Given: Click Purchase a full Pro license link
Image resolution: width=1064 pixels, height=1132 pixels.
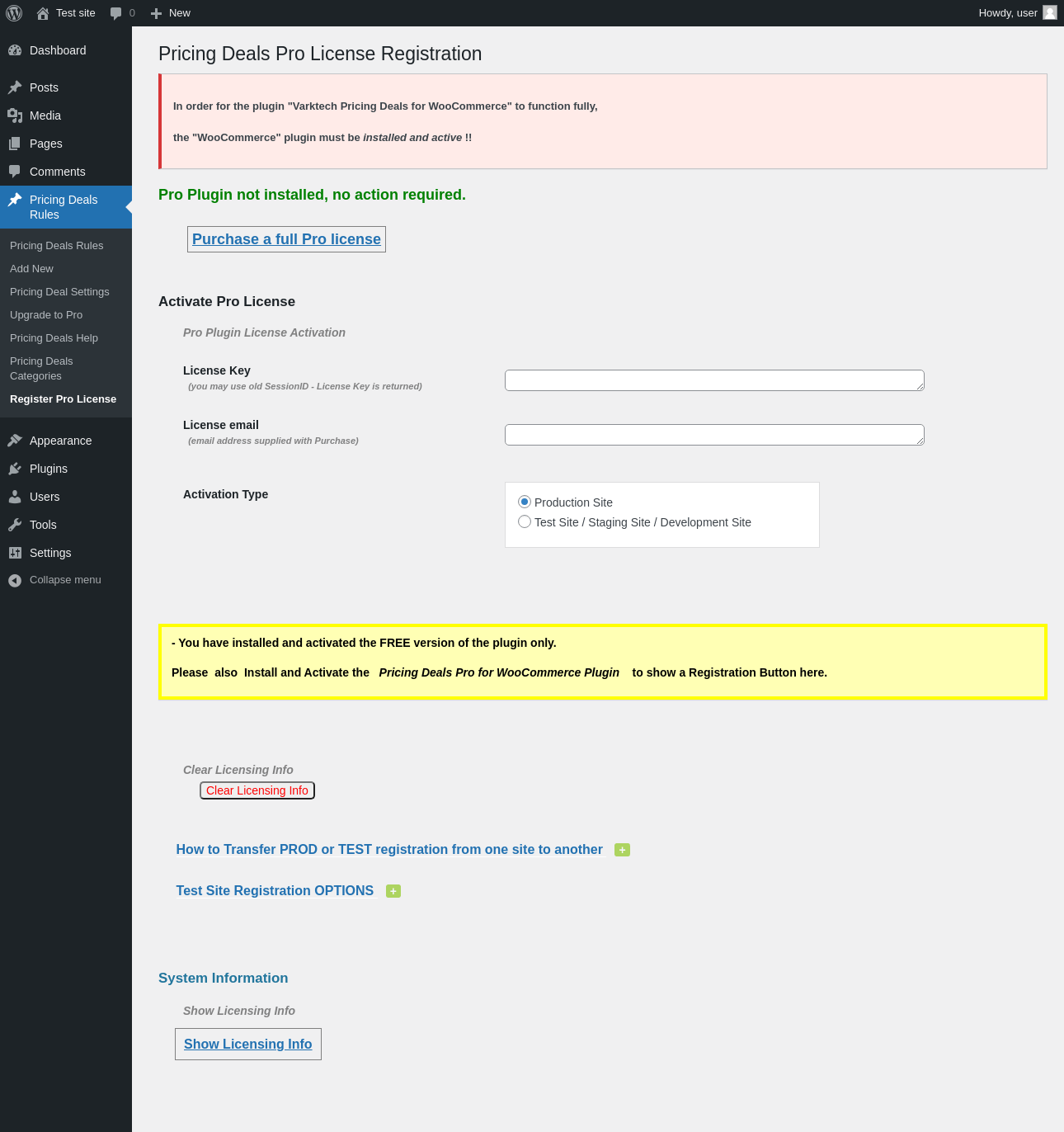Looking at the screenshot, I should click(286, 239).
